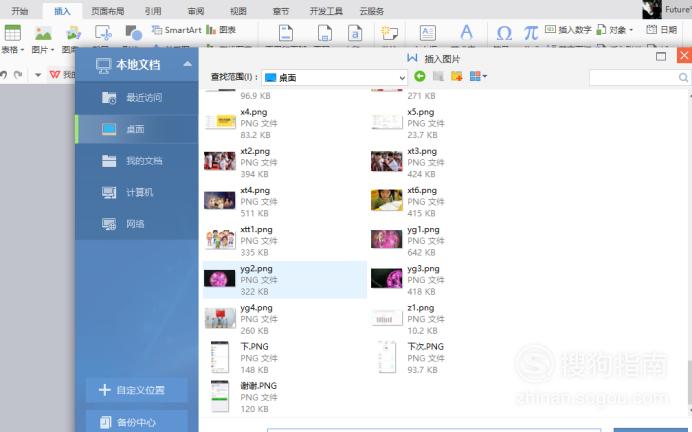Viewport: 692px width, 432px height.
Task: Insert a text box
Action: pyautogui.click(x=428, y=33)
